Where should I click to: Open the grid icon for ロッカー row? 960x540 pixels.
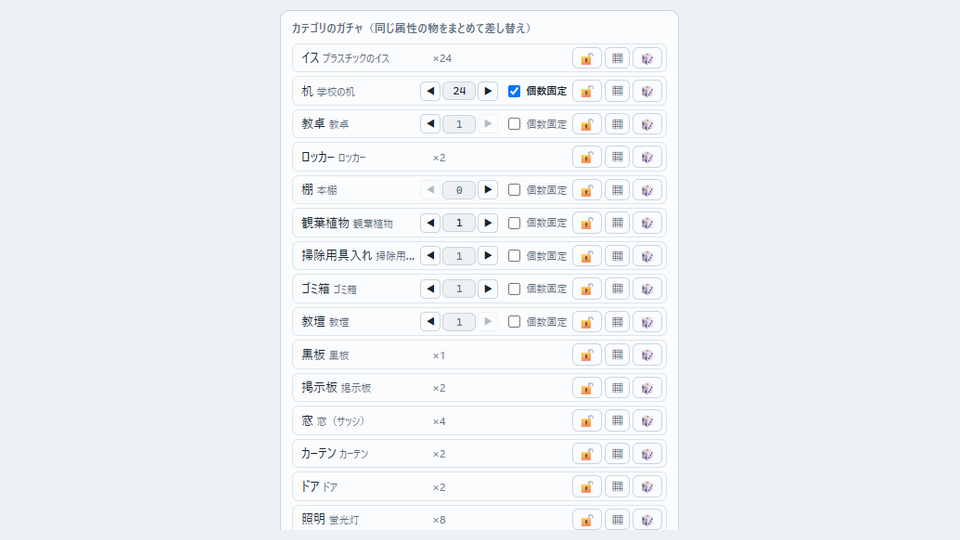coord(617,157)
